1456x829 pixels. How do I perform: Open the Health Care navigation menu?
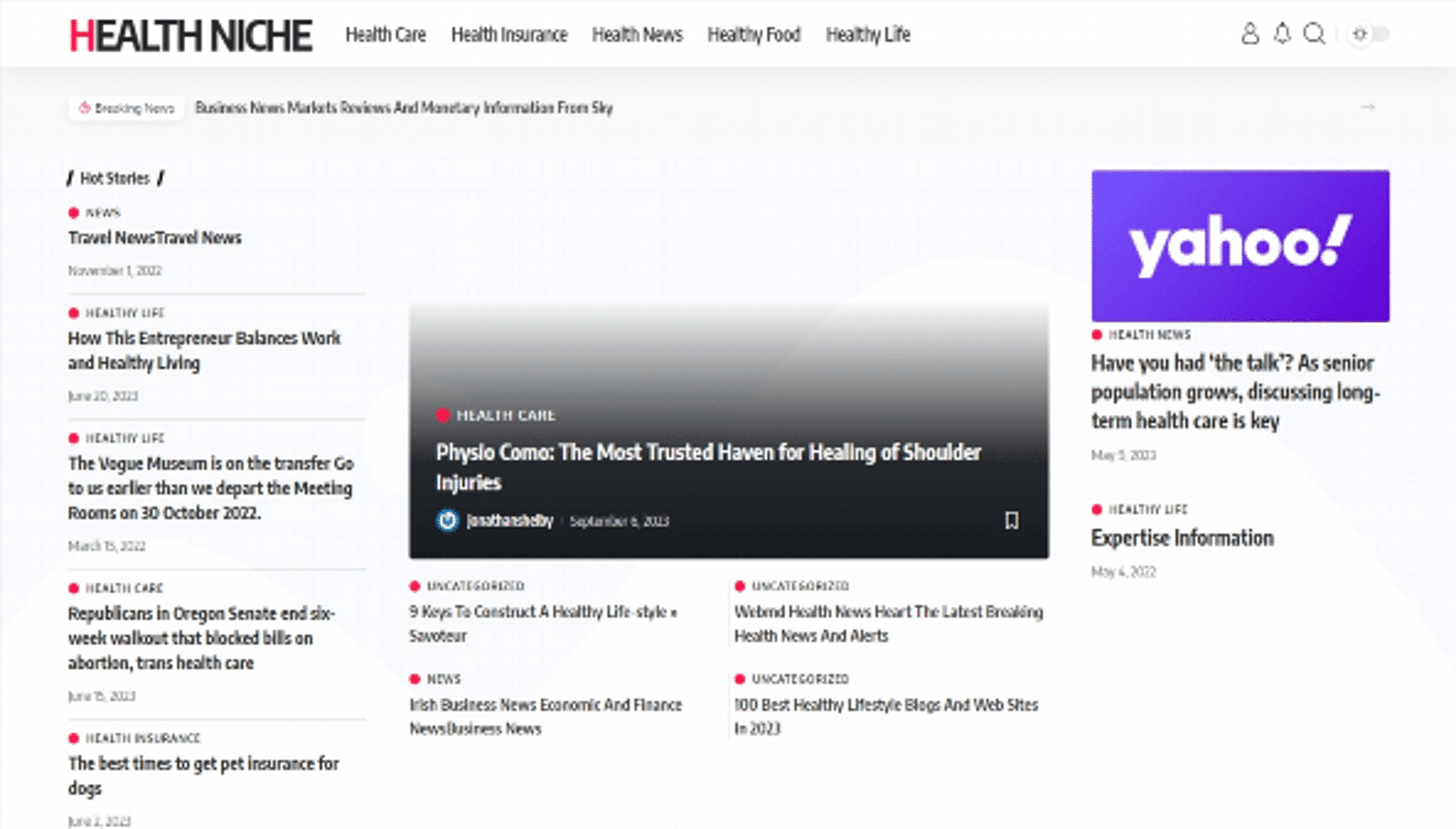point(386,35)
